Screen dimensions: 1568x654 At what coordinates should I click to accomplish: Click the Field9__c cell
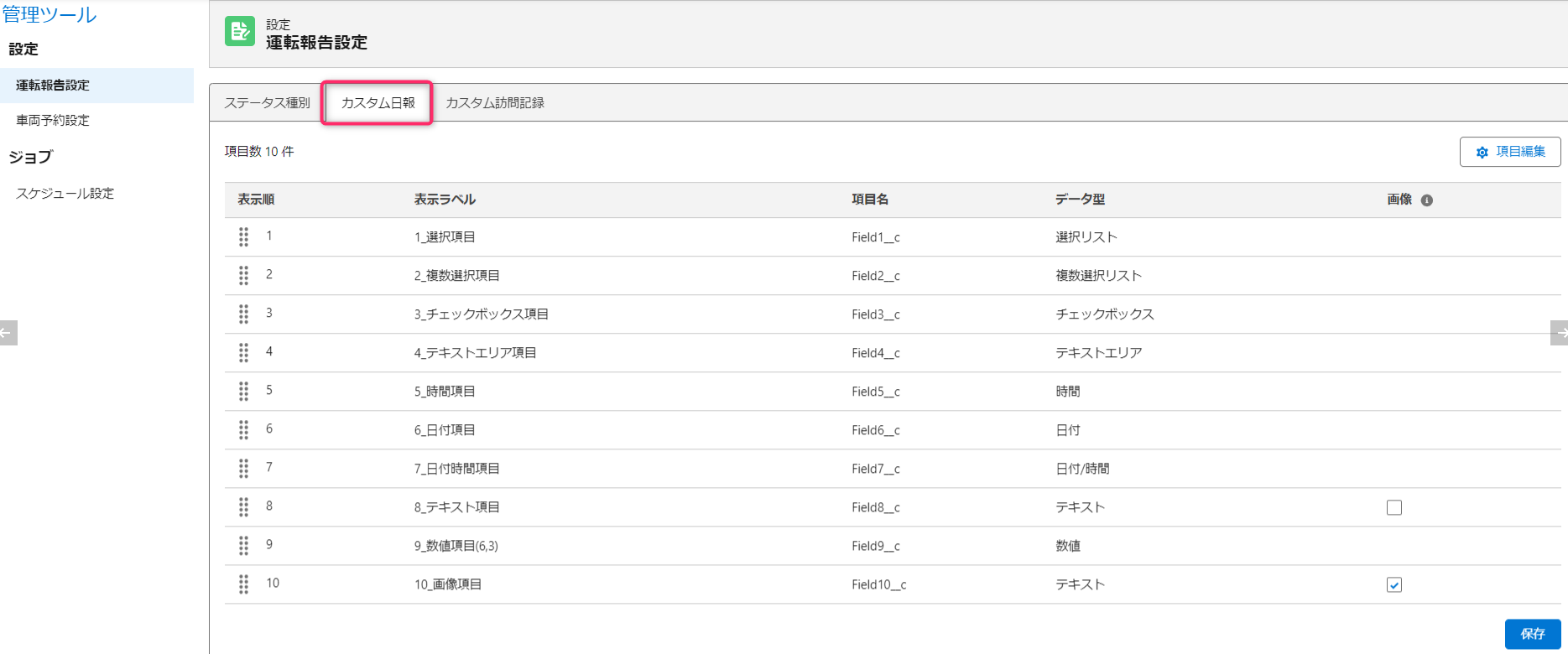(x=876, y=546)
